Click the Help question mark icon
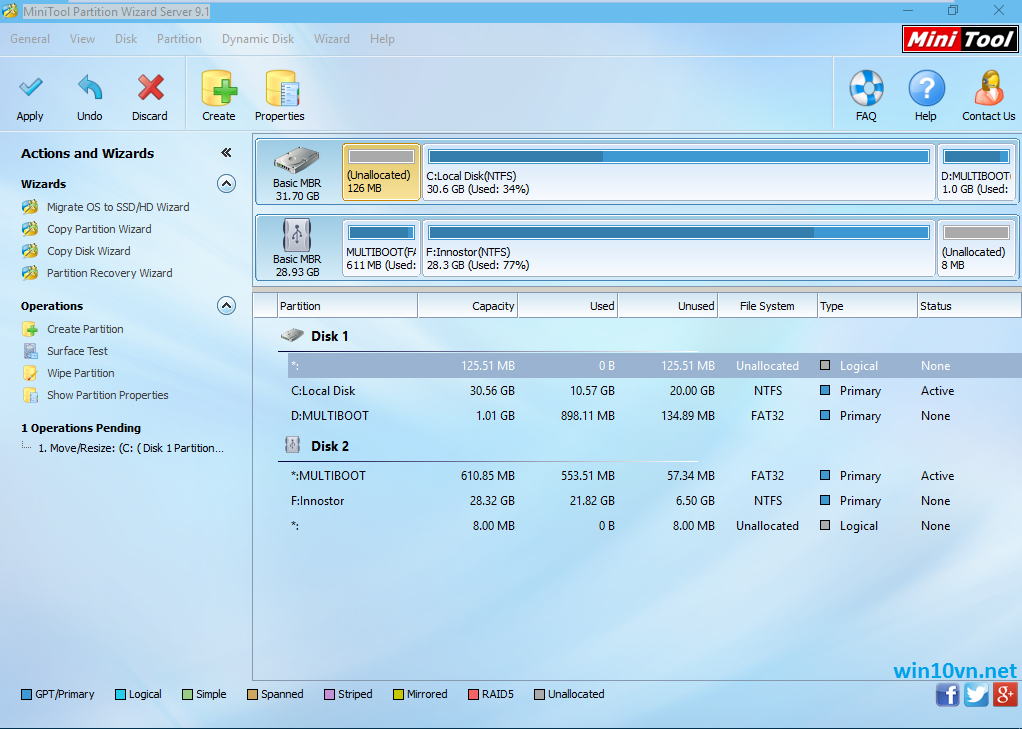Screen dimensions: 1022x729 [x=926, y=87]
